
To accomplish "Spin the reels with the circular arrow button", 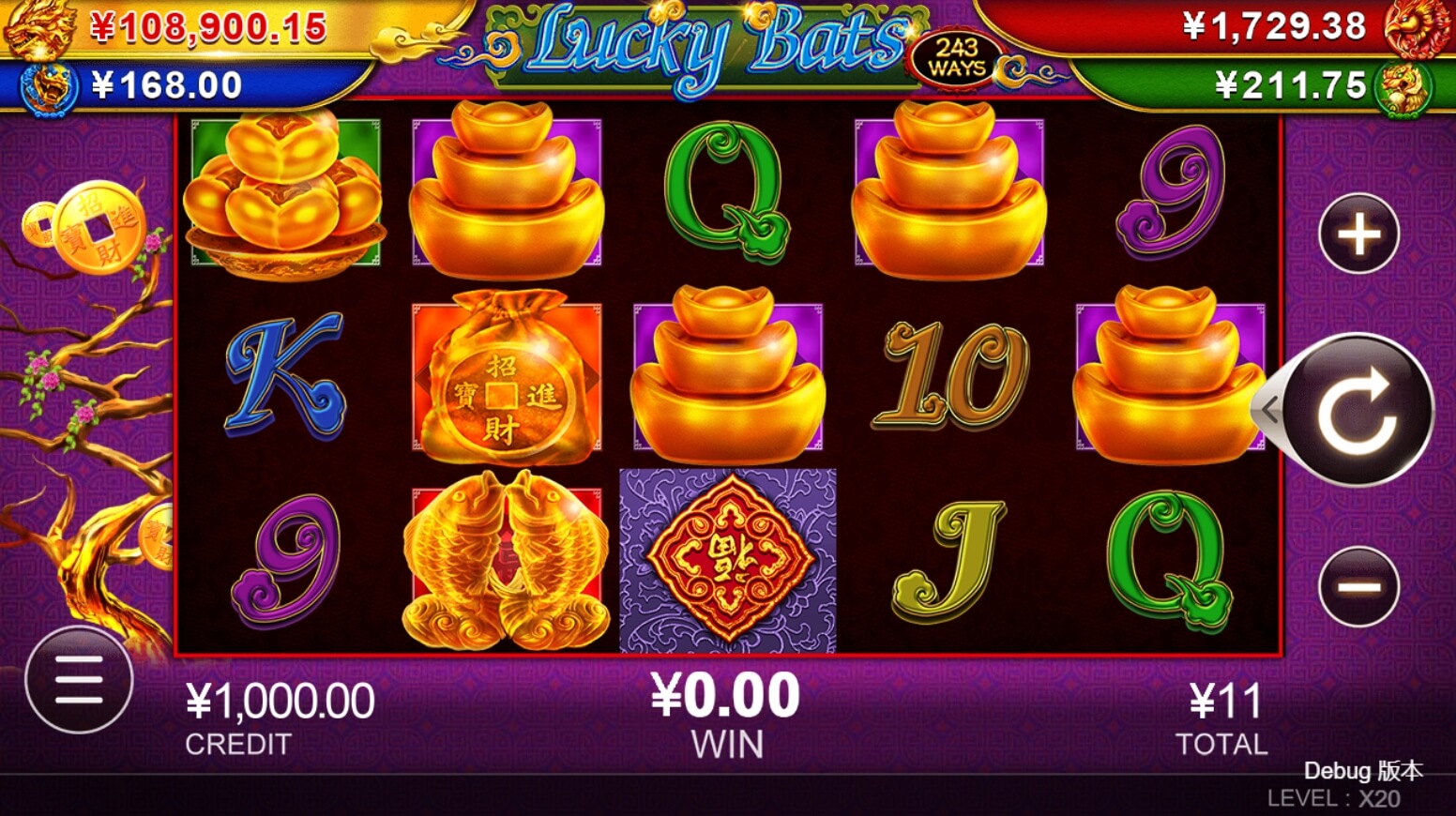I will pyautogui.click(x=1357, y=410).
